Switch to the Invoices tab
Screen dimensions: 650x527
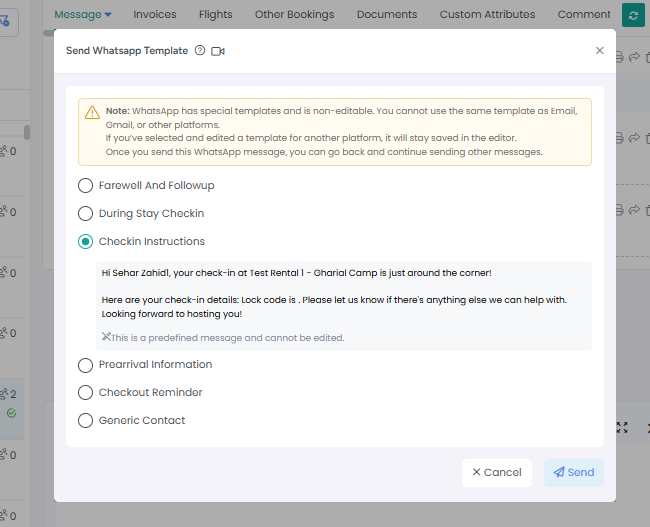coord(155,15)
